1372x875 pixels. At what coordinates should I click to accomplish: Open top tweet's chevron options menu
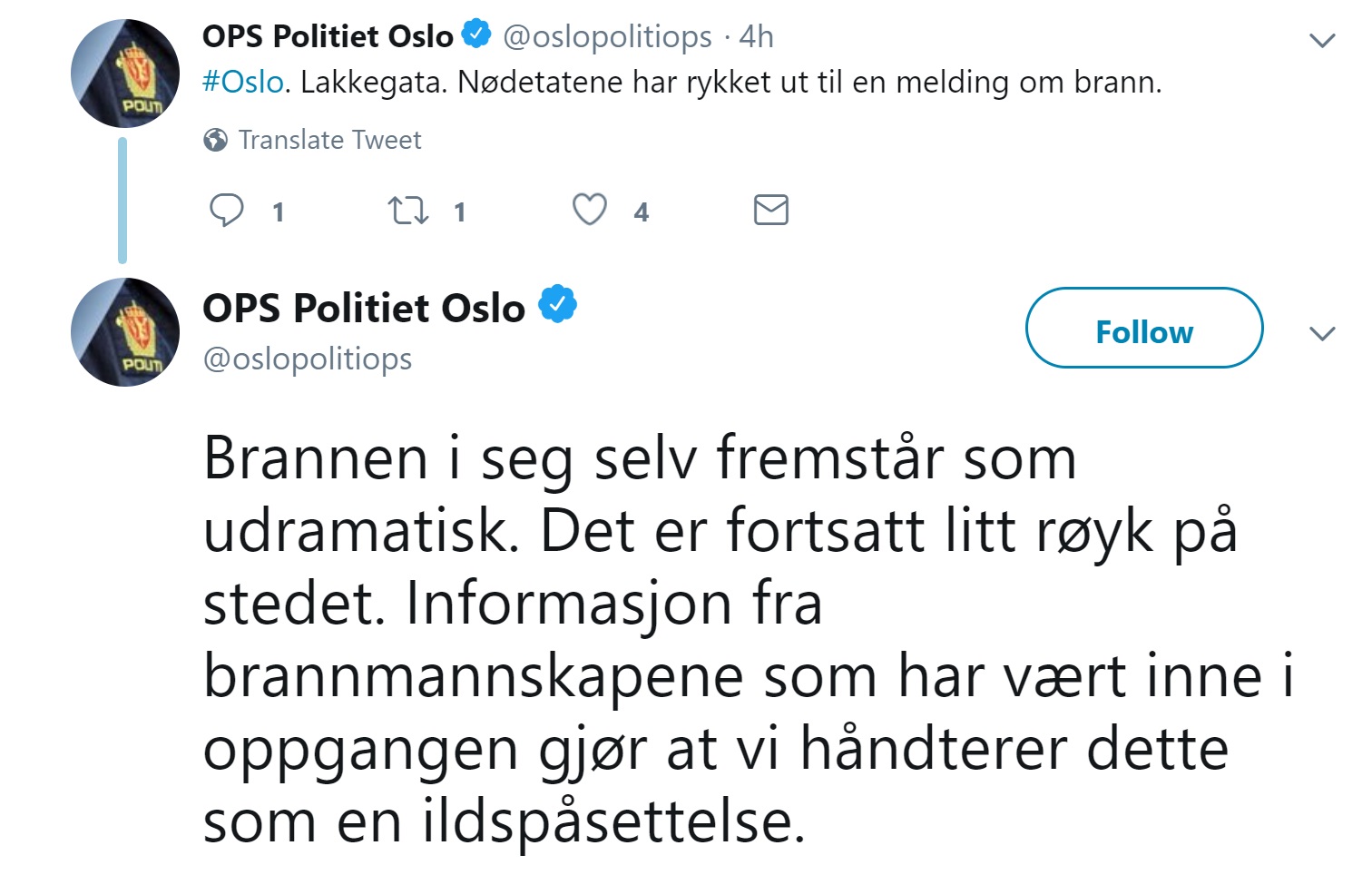point(1322,40)
